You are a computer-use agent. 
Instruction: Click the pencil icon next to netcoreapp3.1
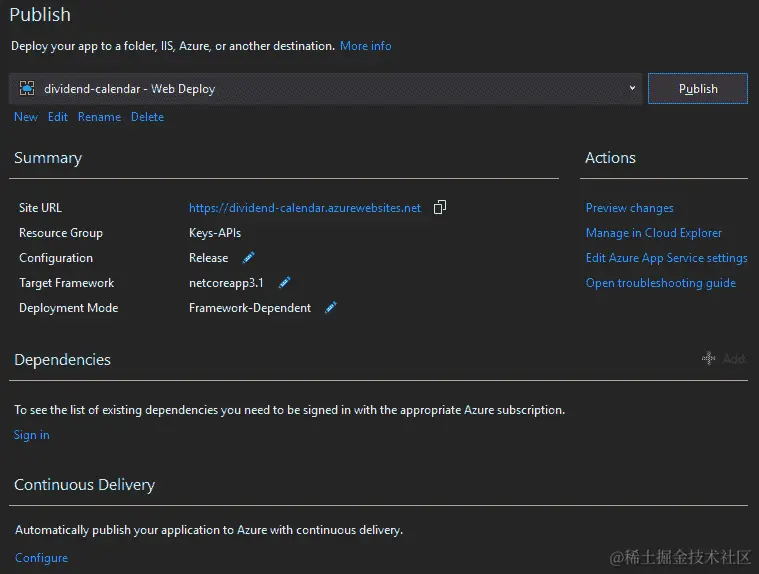284,283
